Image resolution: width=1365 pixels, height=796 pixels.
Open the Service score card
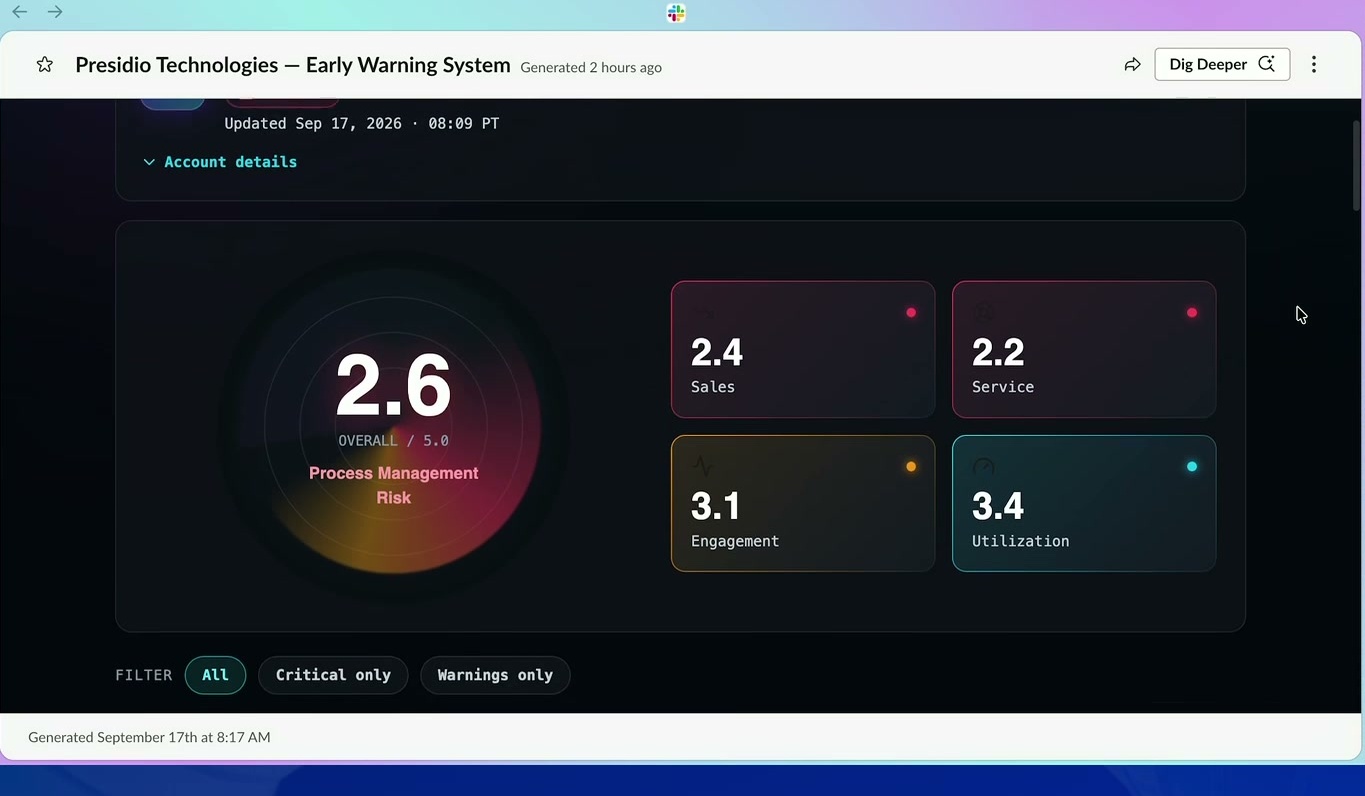tap(1084, 349)
